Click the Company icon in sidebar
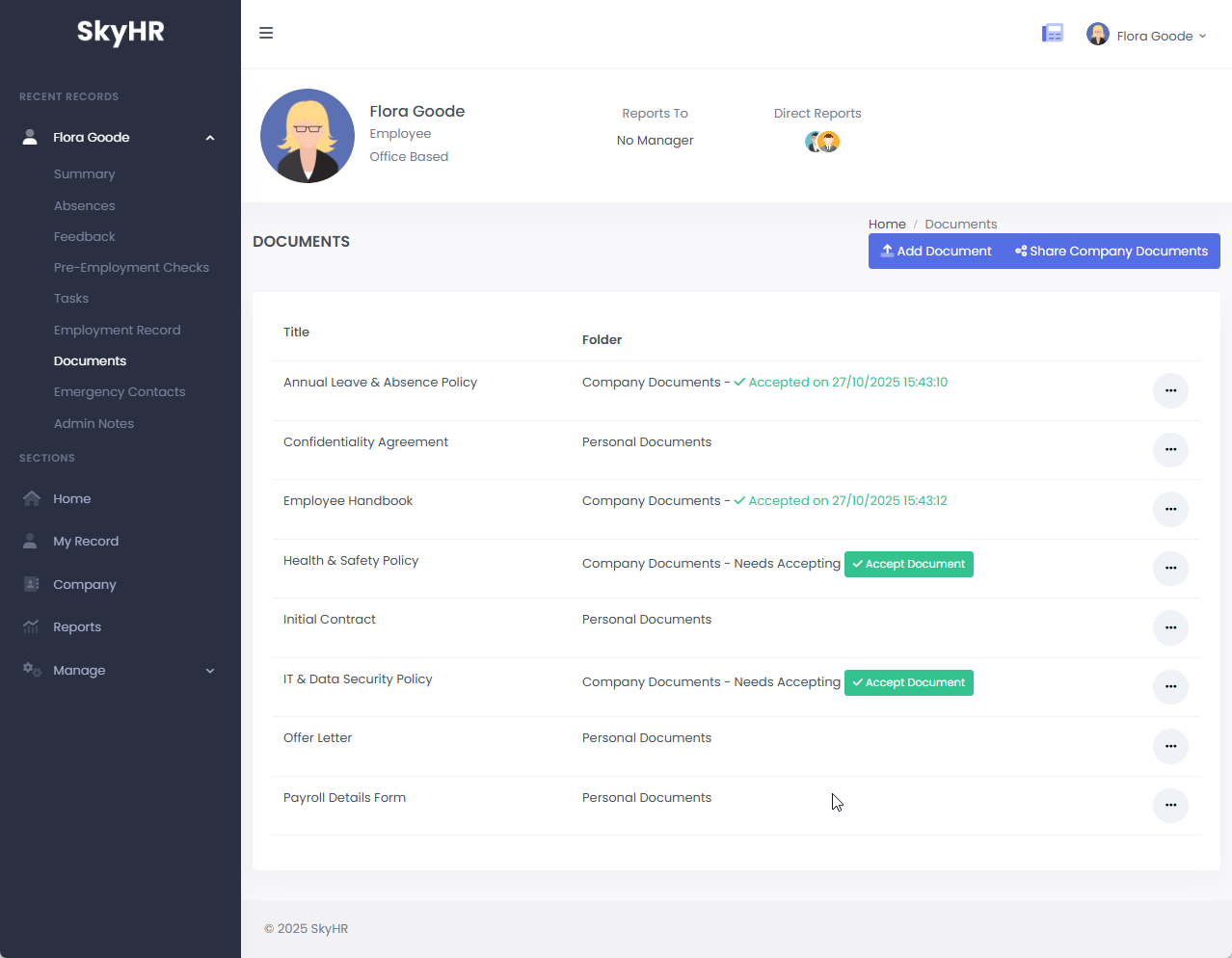Image resolution: width=1232 pixels, height=958 pixels. [32, 584]
